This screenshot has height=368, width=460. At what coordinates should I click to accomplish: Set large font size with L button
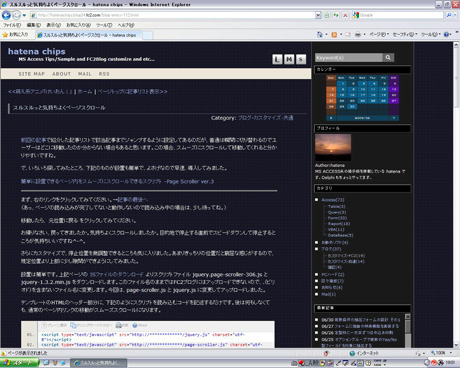click(277, 59)
